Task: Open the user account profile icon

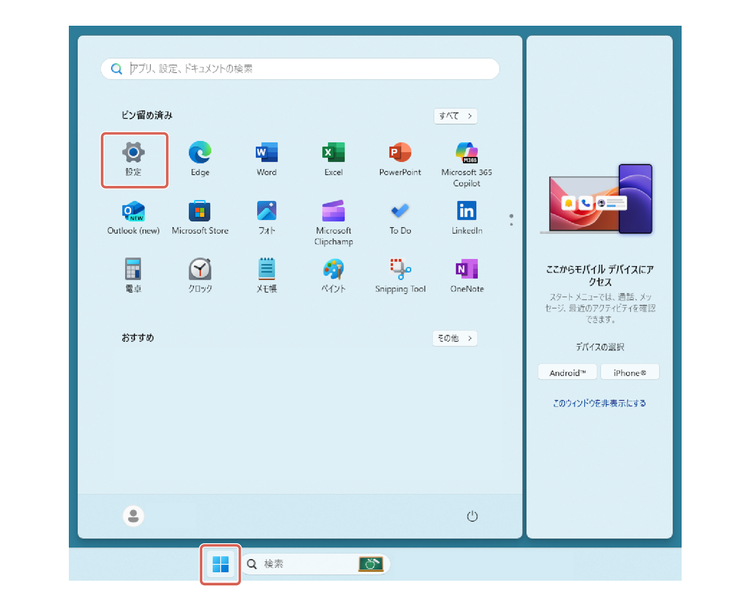Action: point(133,516)
